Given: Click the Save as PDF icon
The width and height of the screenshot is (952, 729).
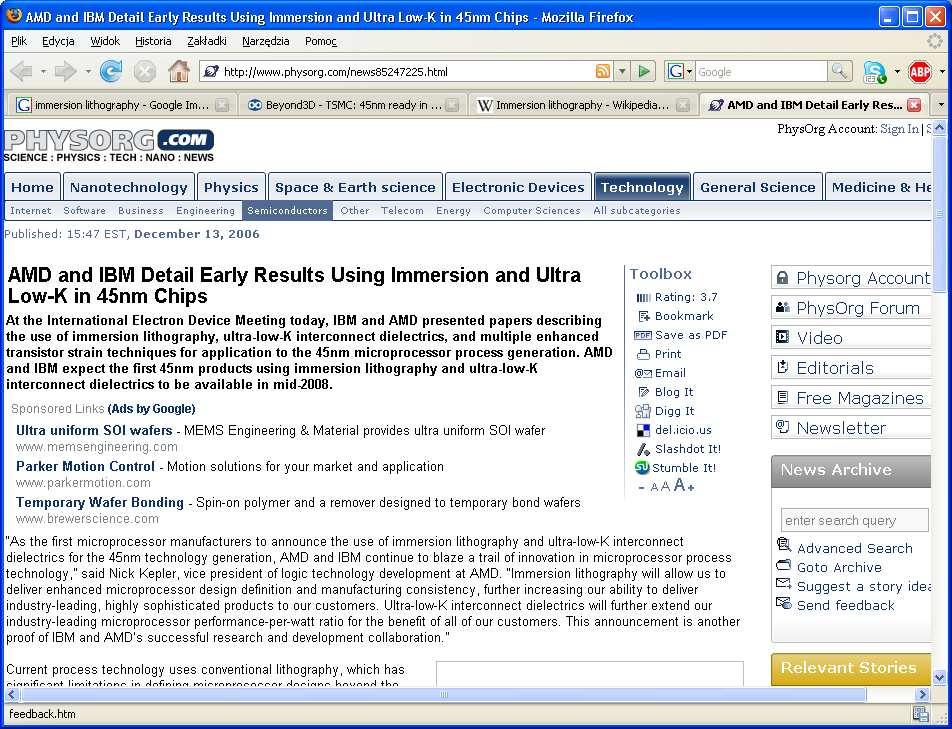Looking at the screenshot, I should [x=642, y=335].
